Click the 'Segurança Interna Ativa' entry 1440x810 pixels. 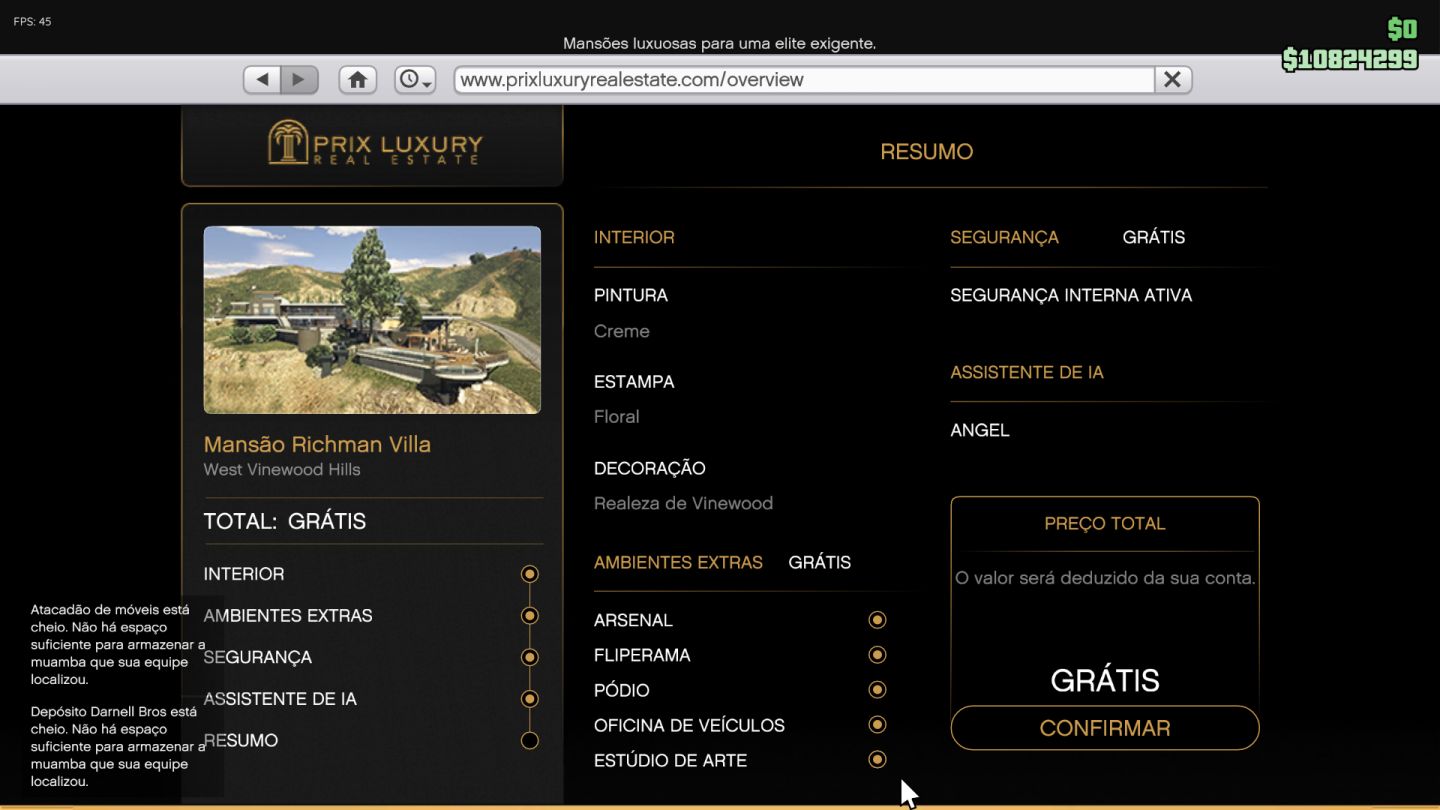click(1071, 296)
